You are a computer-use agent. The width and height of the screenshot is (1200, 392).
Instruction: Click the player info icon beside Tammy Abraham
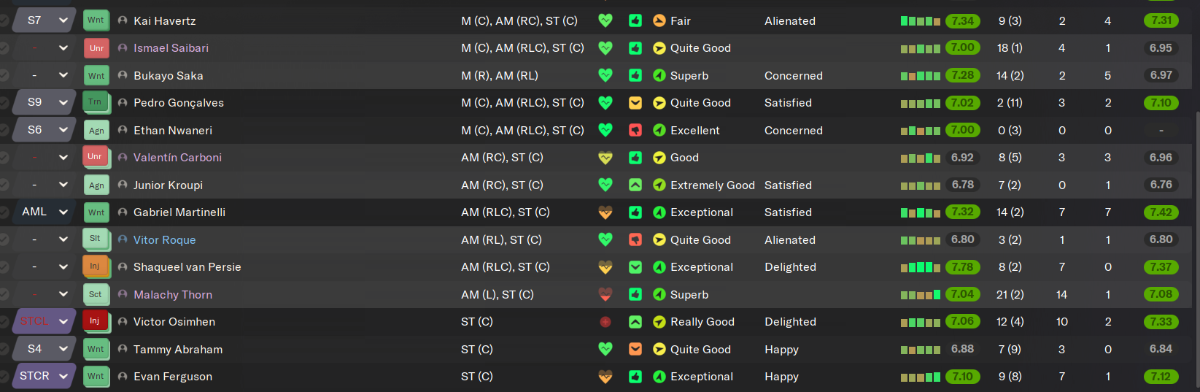(122, 350)
